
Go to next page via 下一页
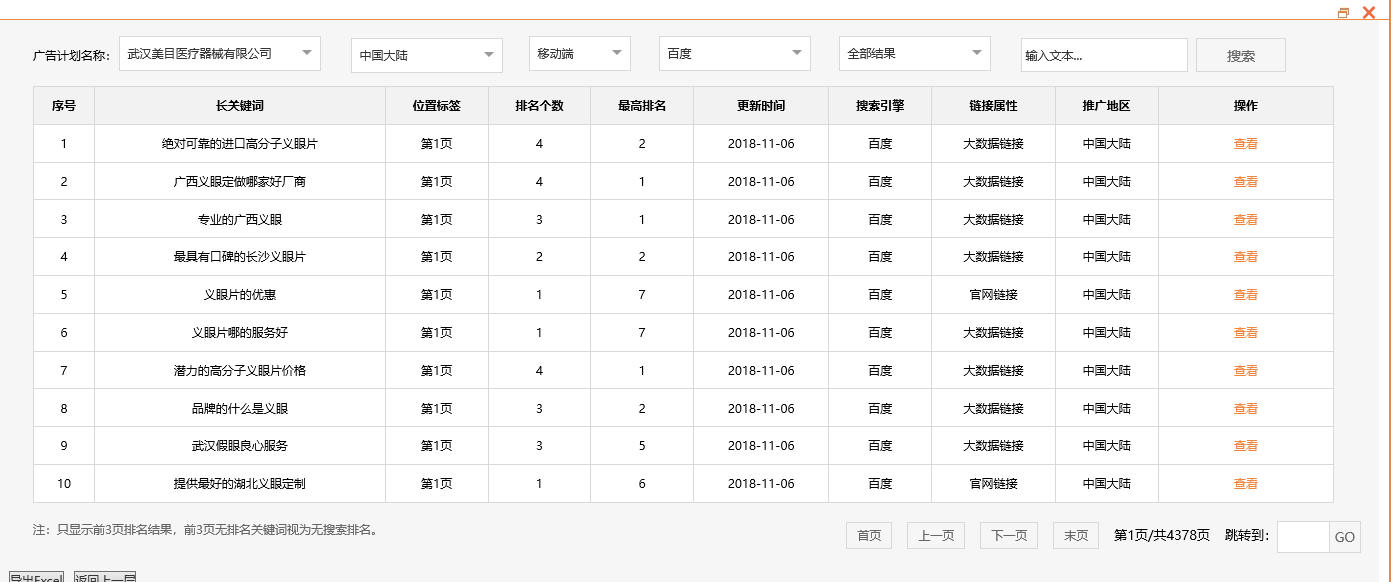point(1009,535)
